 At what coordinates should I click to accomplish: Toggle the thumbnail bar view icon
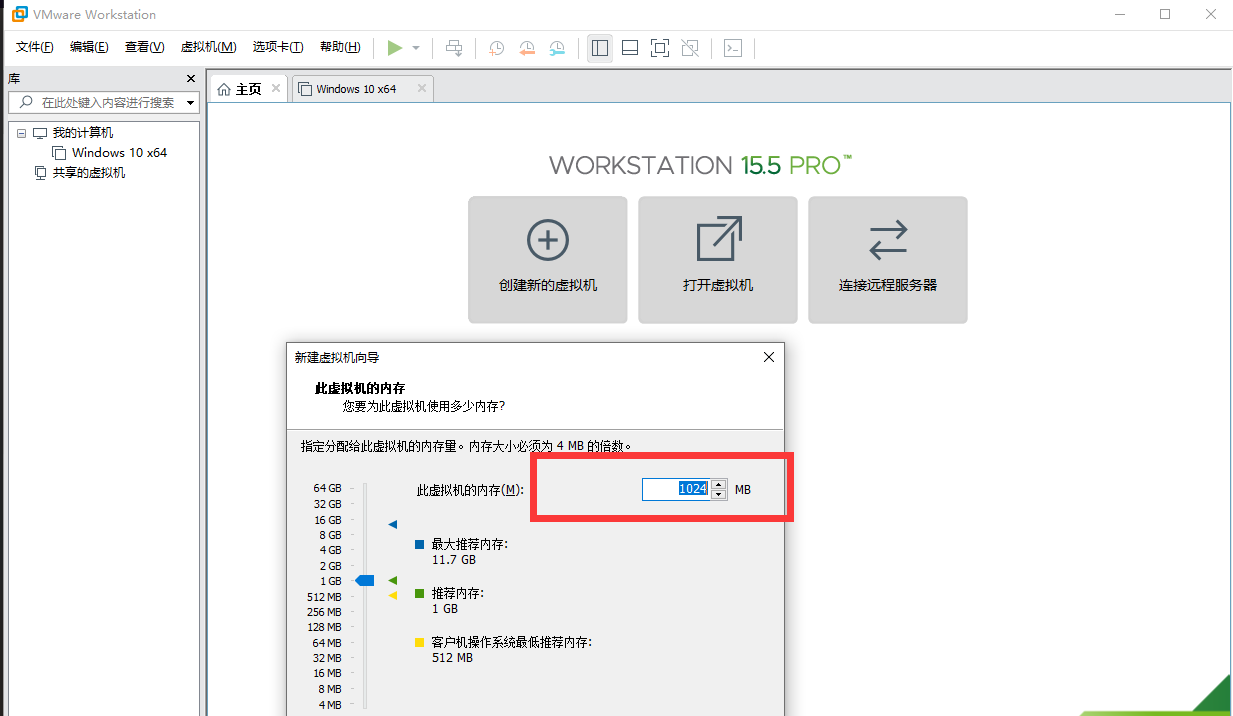point(630,47)
